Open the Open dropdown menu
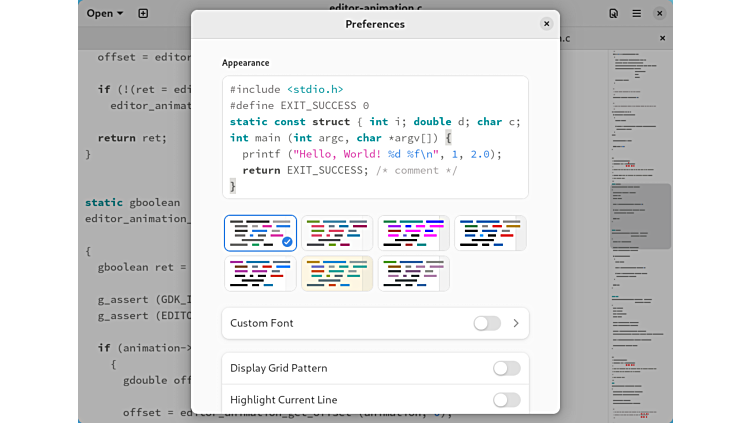This screenshot has height=423, width=752. point(105,13)
